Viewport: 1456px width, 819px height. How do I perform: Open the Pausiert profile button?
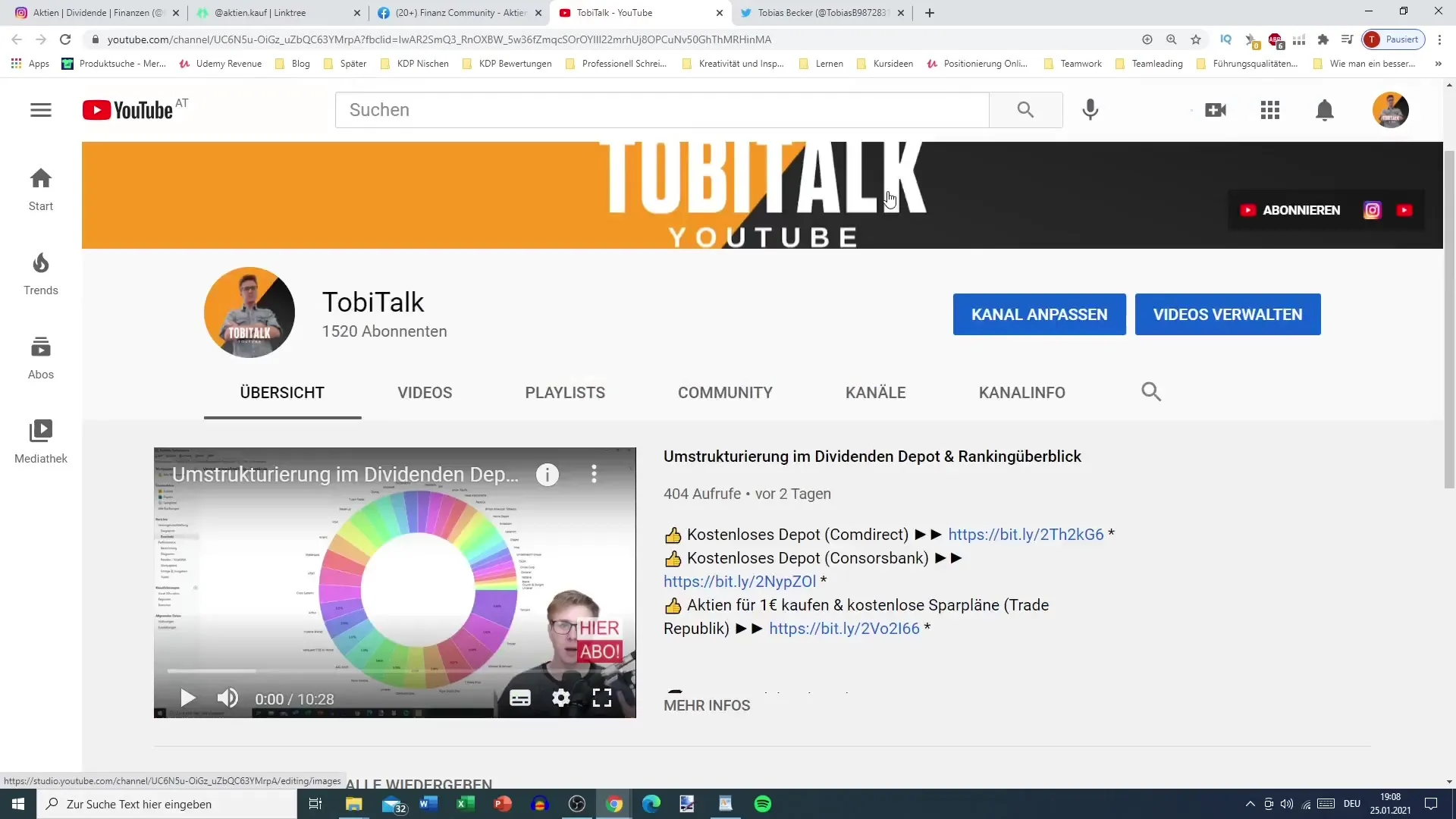click(1394, 39)
